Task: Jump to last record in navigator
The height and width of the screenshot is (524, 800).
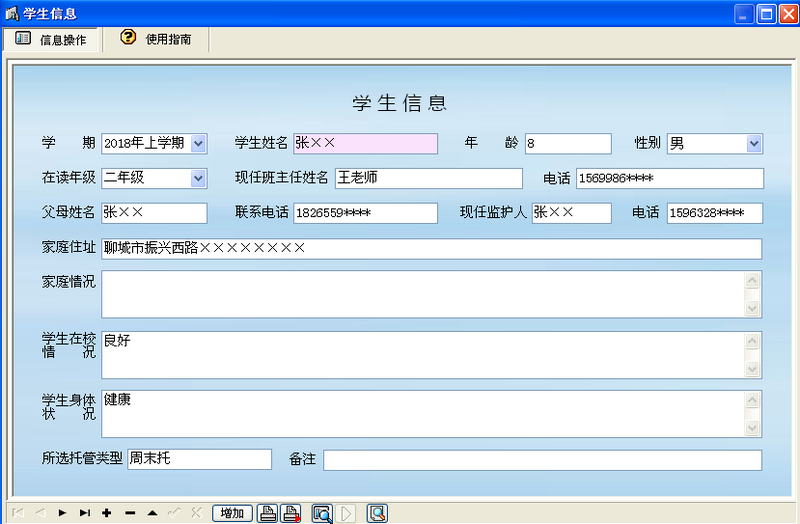Action: coord(85,513)
